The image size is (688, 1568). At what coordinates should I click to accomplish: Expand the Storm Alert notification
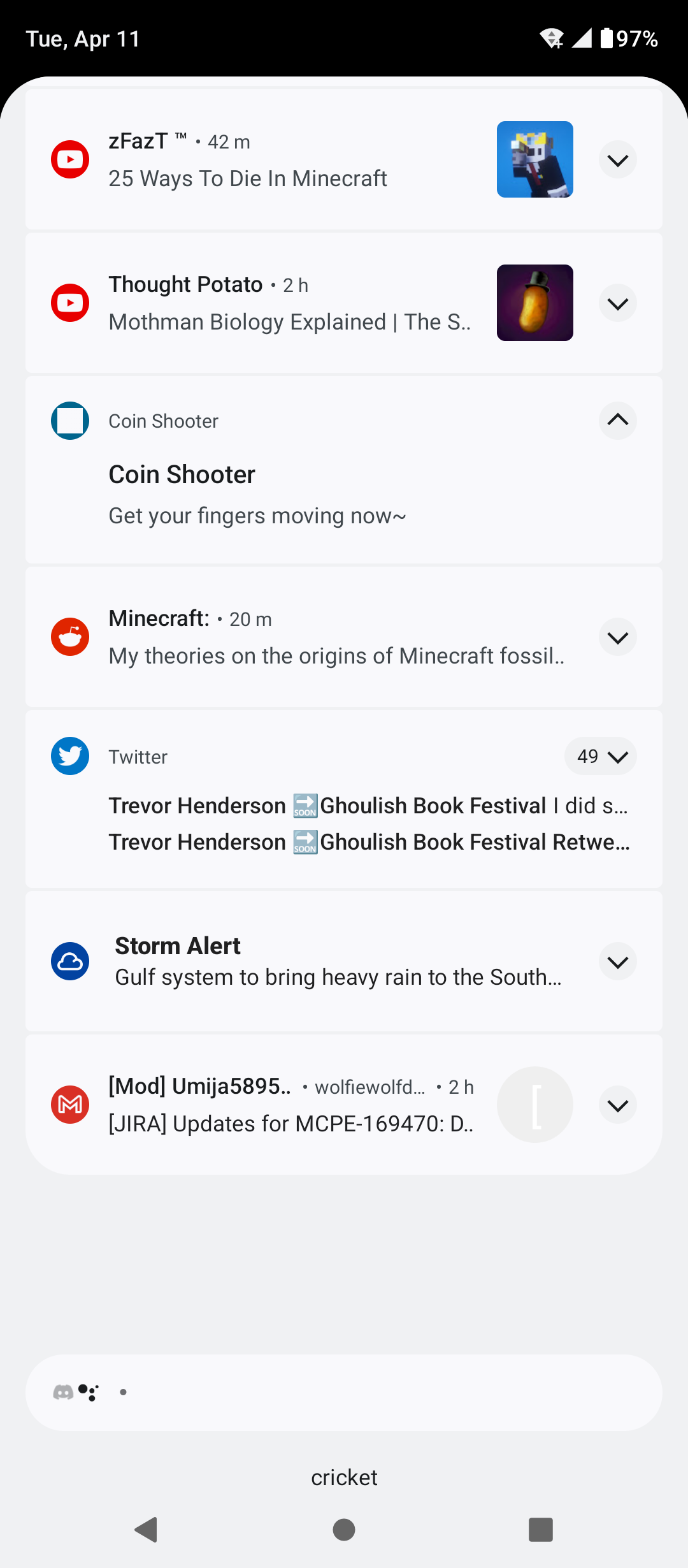[x=617, y=961]
